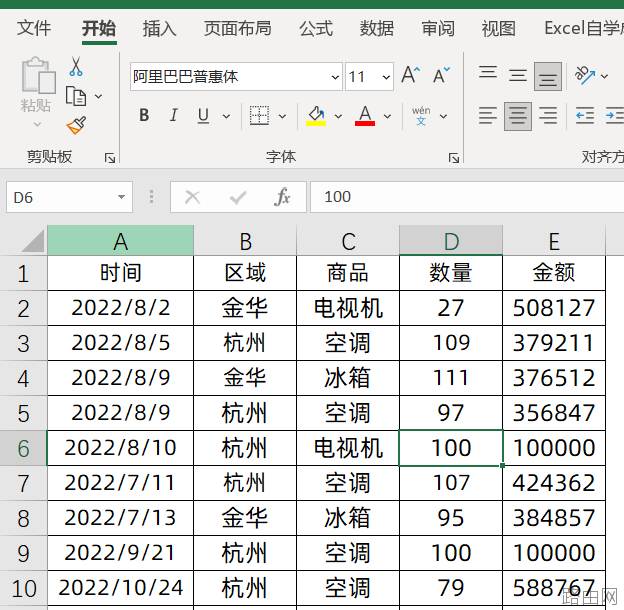Click the Copy icon

pos(76,96)
